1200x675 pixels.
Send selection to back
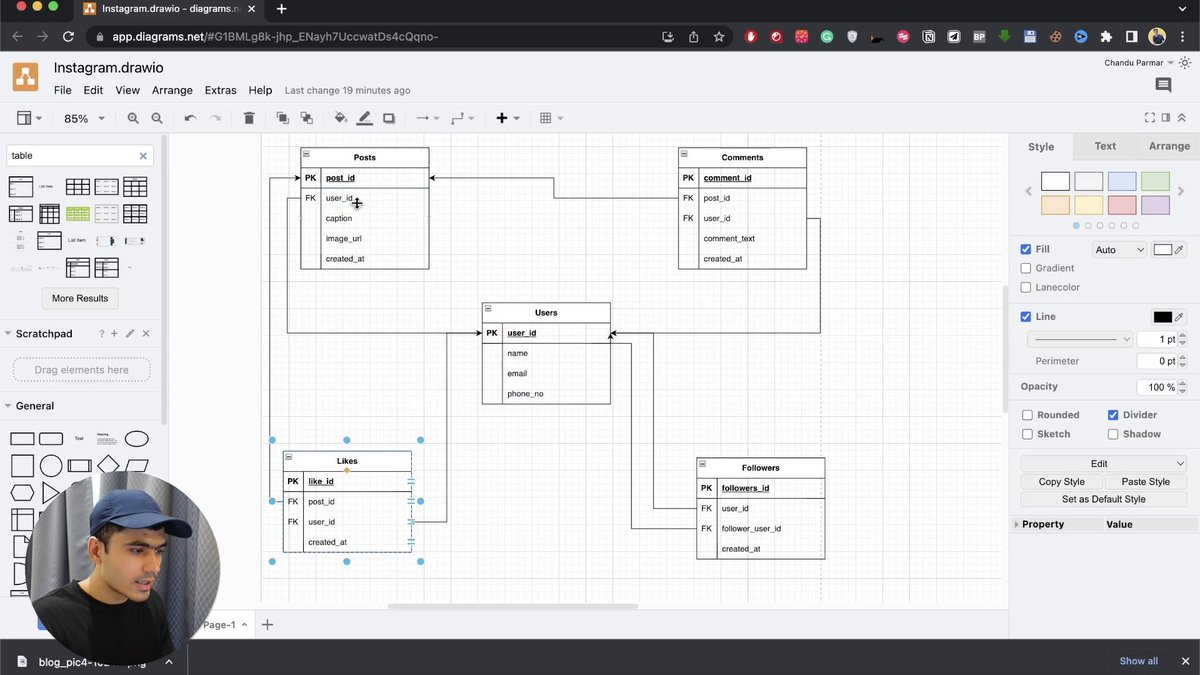[x=306, y=118]
